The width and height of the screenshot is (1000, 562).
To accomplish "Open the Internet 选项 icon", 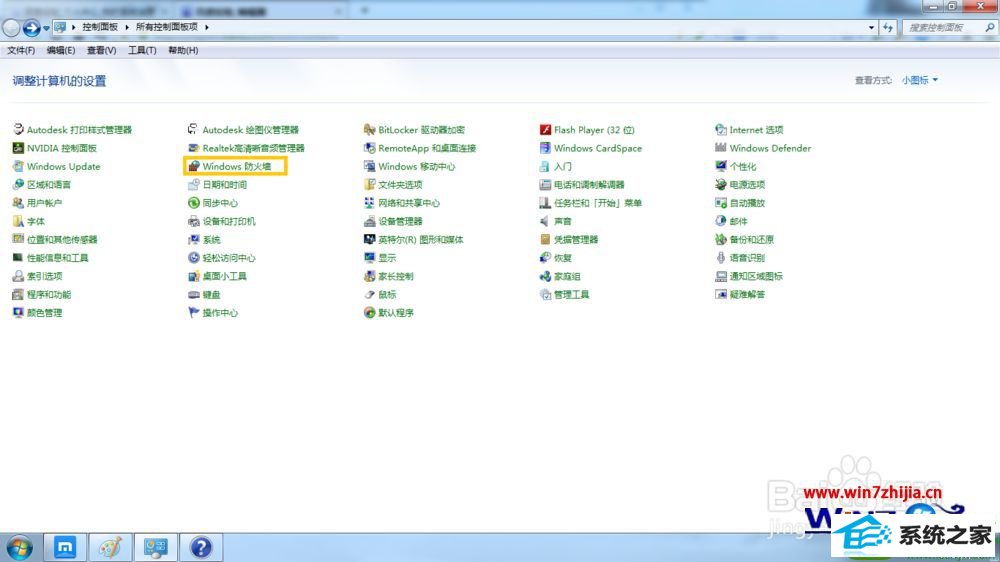I will pyautogui.click(x=721, y=129).
